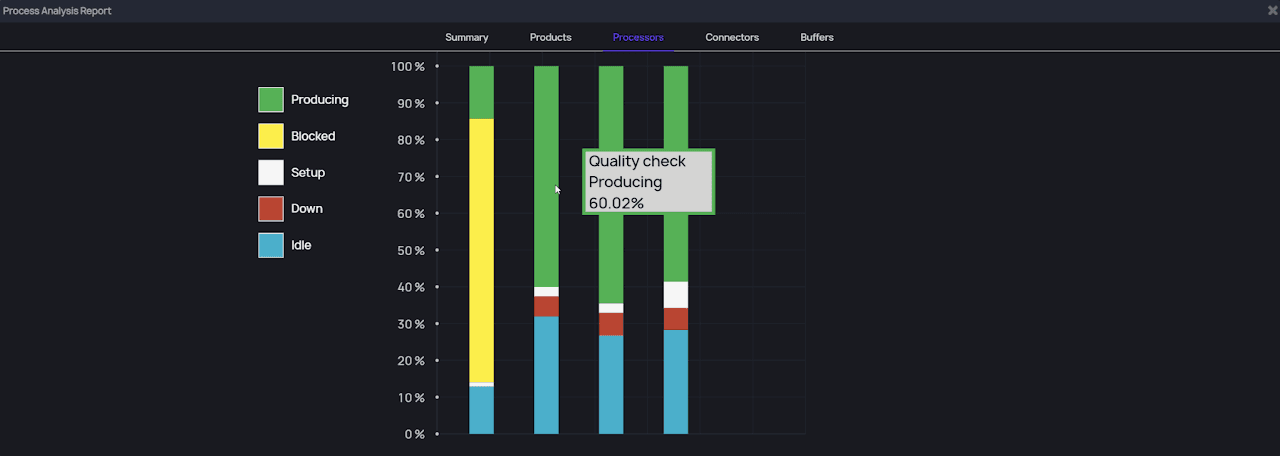Select the blue Idle segment of third bar
Screen dimensions: 1280x456
tap(611, 384)
